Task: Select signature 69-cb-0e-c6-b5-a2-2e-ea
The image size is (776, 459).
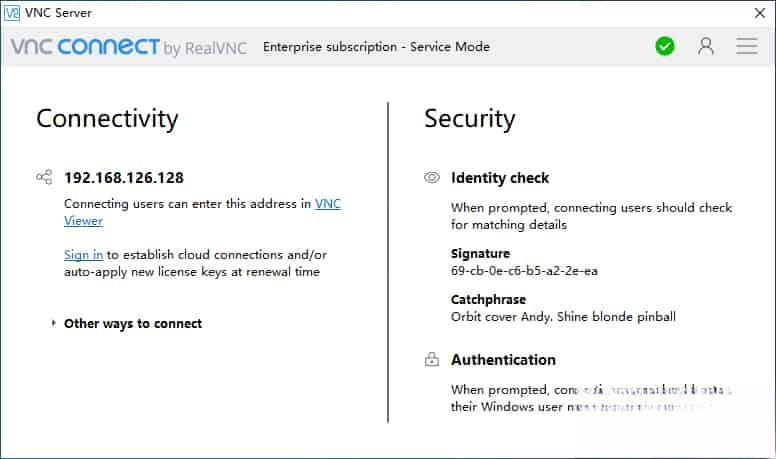Action: [x=524, y=271]
